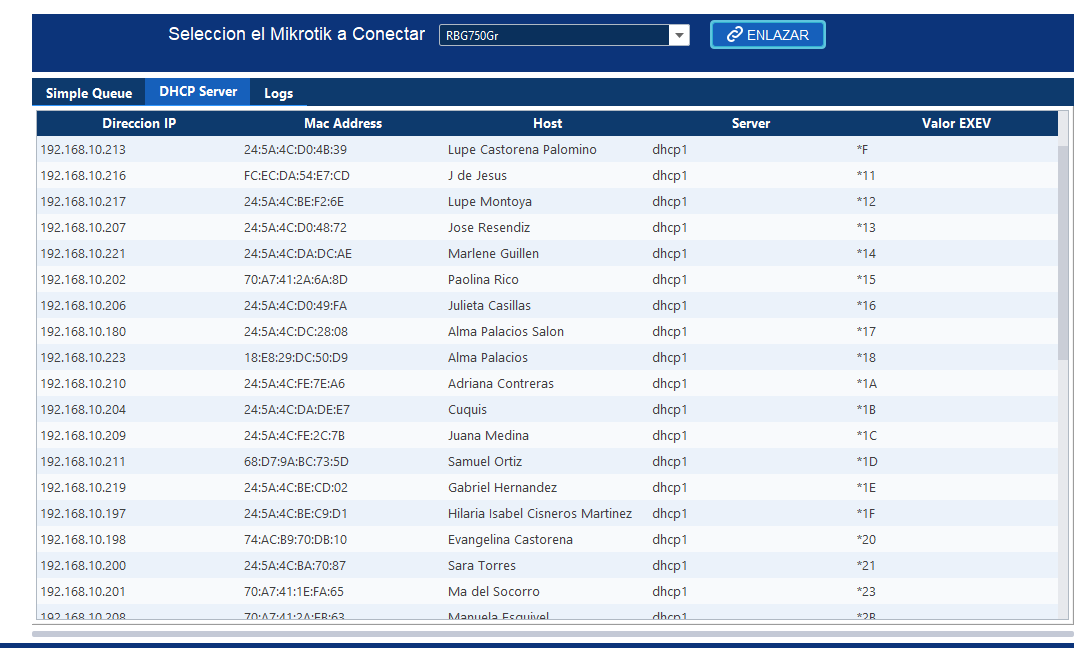
Task: Switch to the Simple Queue tab
Action: tap(89, 93)
